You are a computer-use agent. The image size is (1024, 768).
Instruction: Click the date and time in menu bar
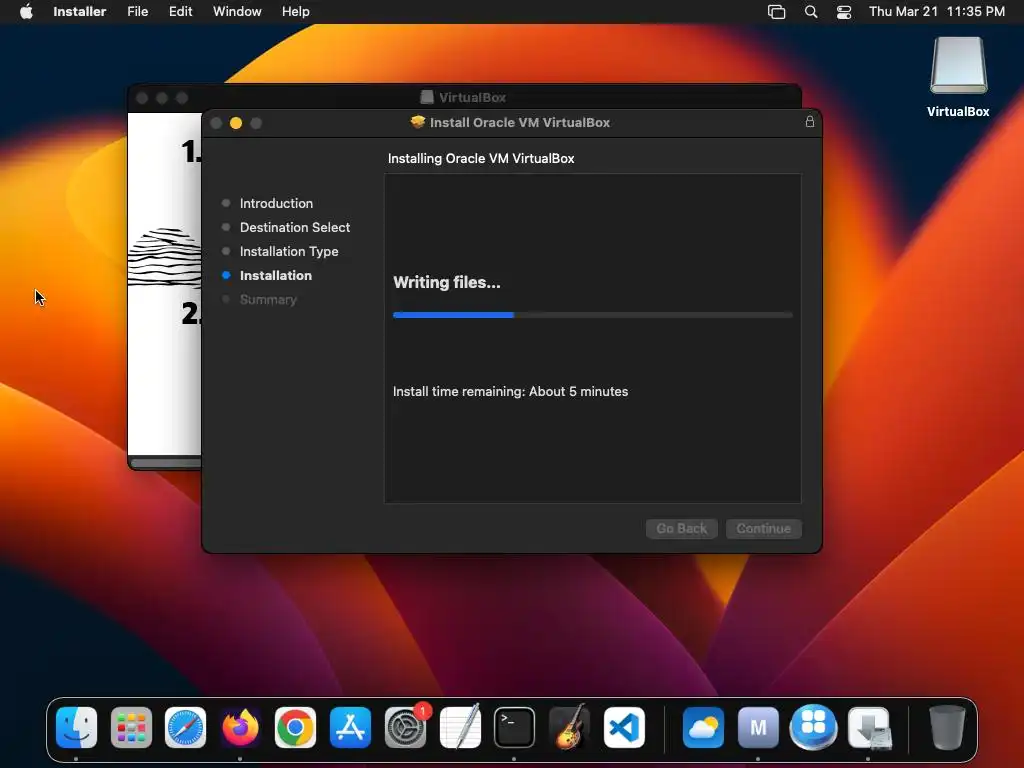point(936,11)
